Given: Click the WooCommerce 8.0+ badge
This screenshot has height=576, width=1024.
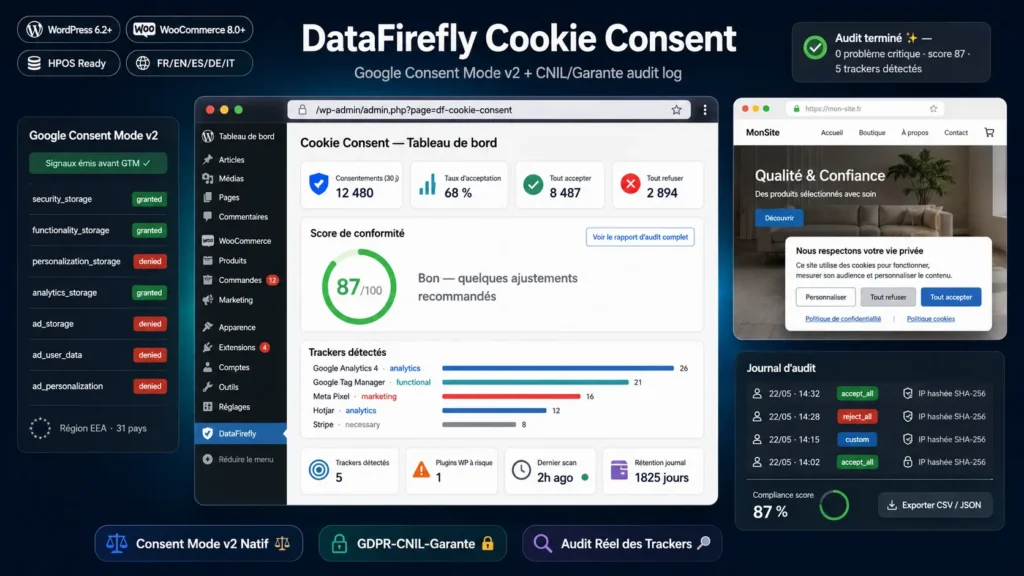Looking at the screenshot, I should (x=189, y=29).
